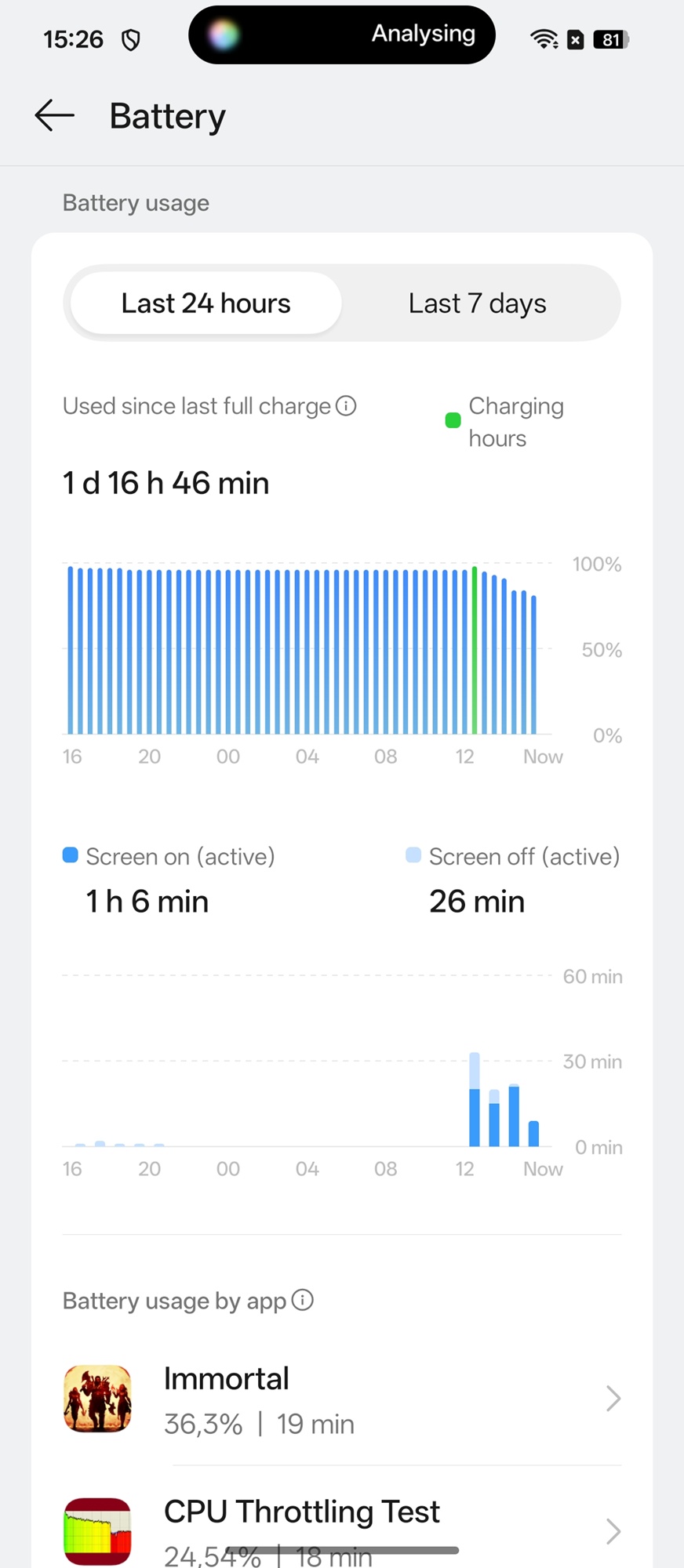Tap the CPU Throttling Test app icon
Screen dimensions: 684x1568
(x=97, y=1530)
